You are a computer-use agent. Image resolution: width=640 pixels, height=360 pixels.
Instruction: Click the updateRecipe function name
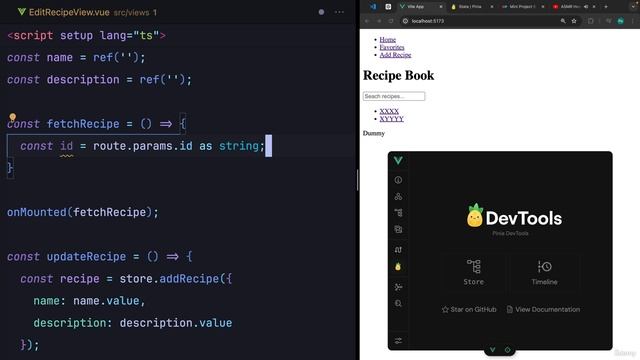[86, 257]
